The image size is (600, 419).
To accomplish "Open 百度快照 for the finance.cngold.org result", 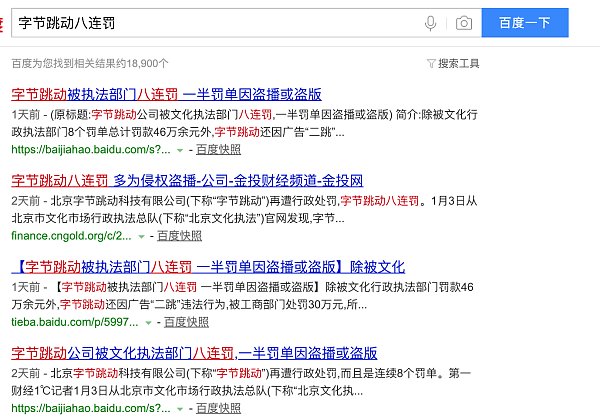I will [x=179, y=236].
